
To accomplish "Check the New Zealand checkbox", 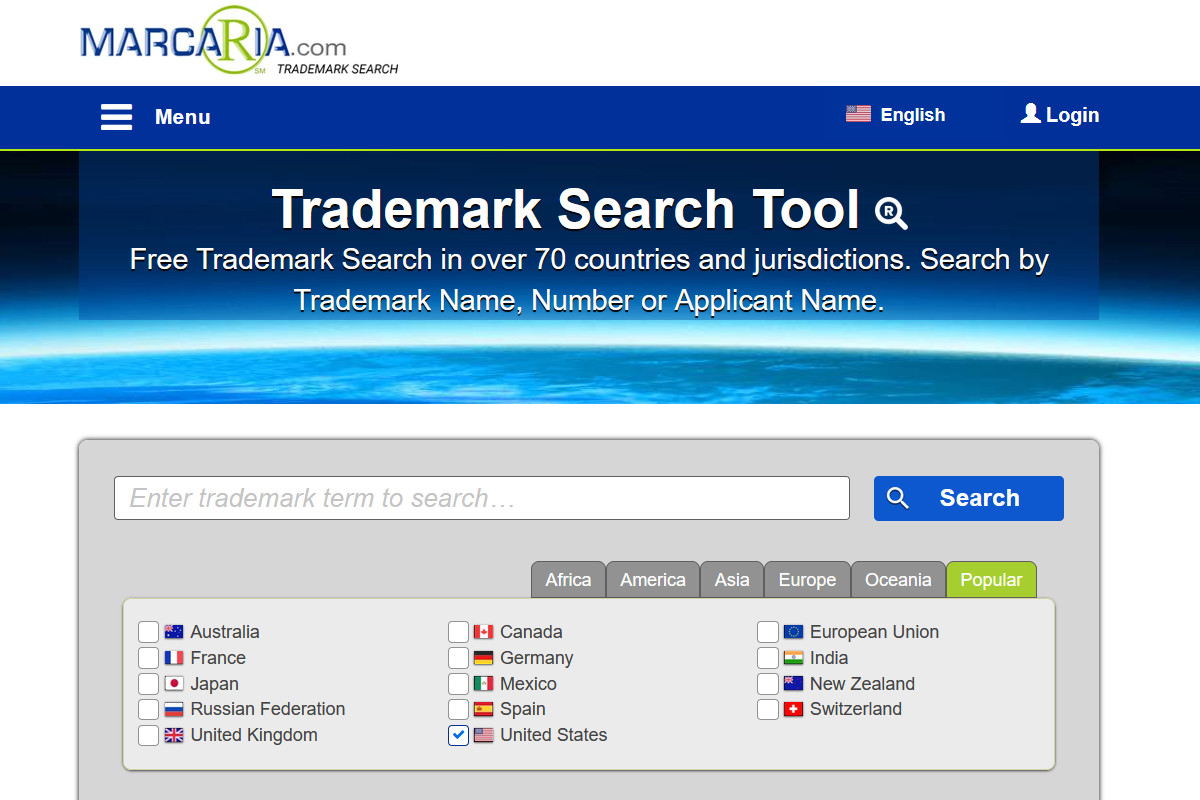I will 768,684.
